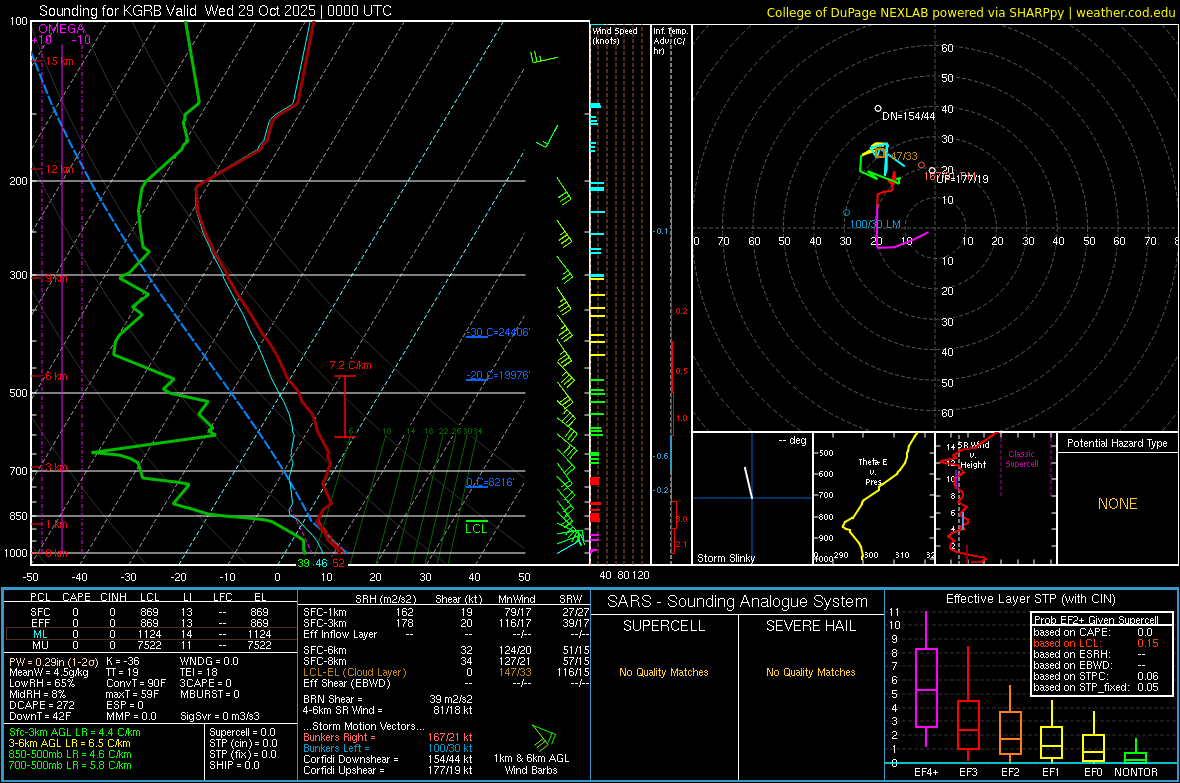Click the green LCL marker label
Viewport: 1180px width, 783px height.
click(x=476, y=529)
